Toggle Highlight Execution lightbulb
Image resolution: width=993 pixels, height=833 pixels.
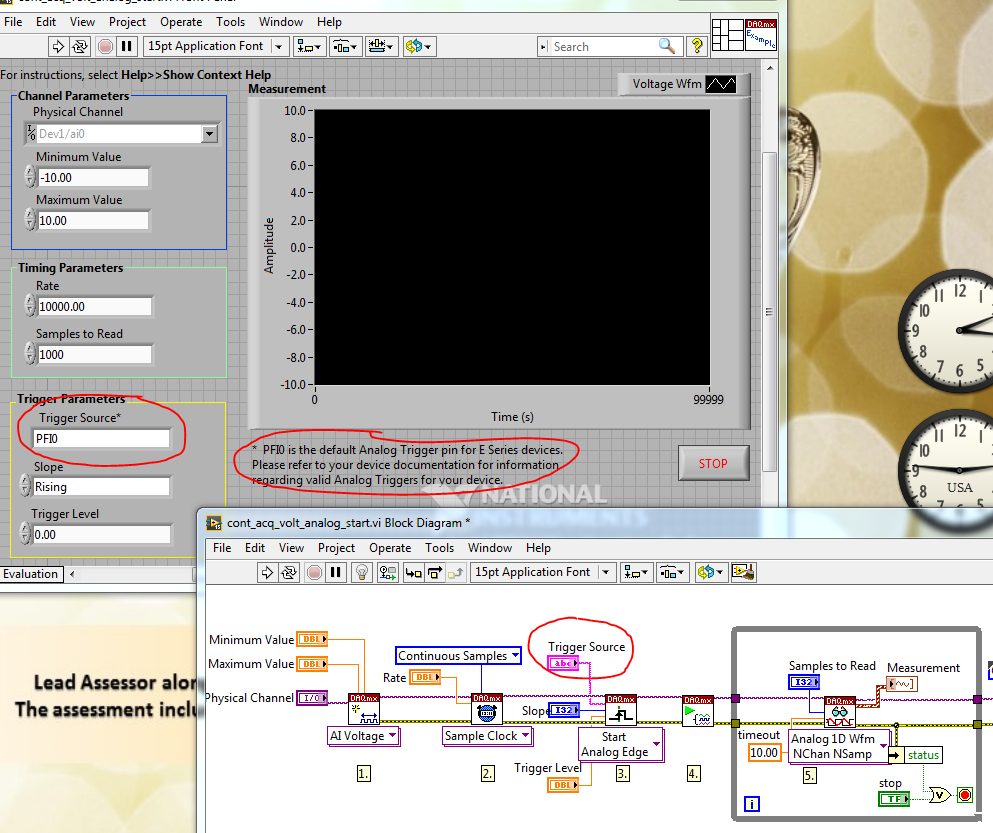[x=362, y=573]
